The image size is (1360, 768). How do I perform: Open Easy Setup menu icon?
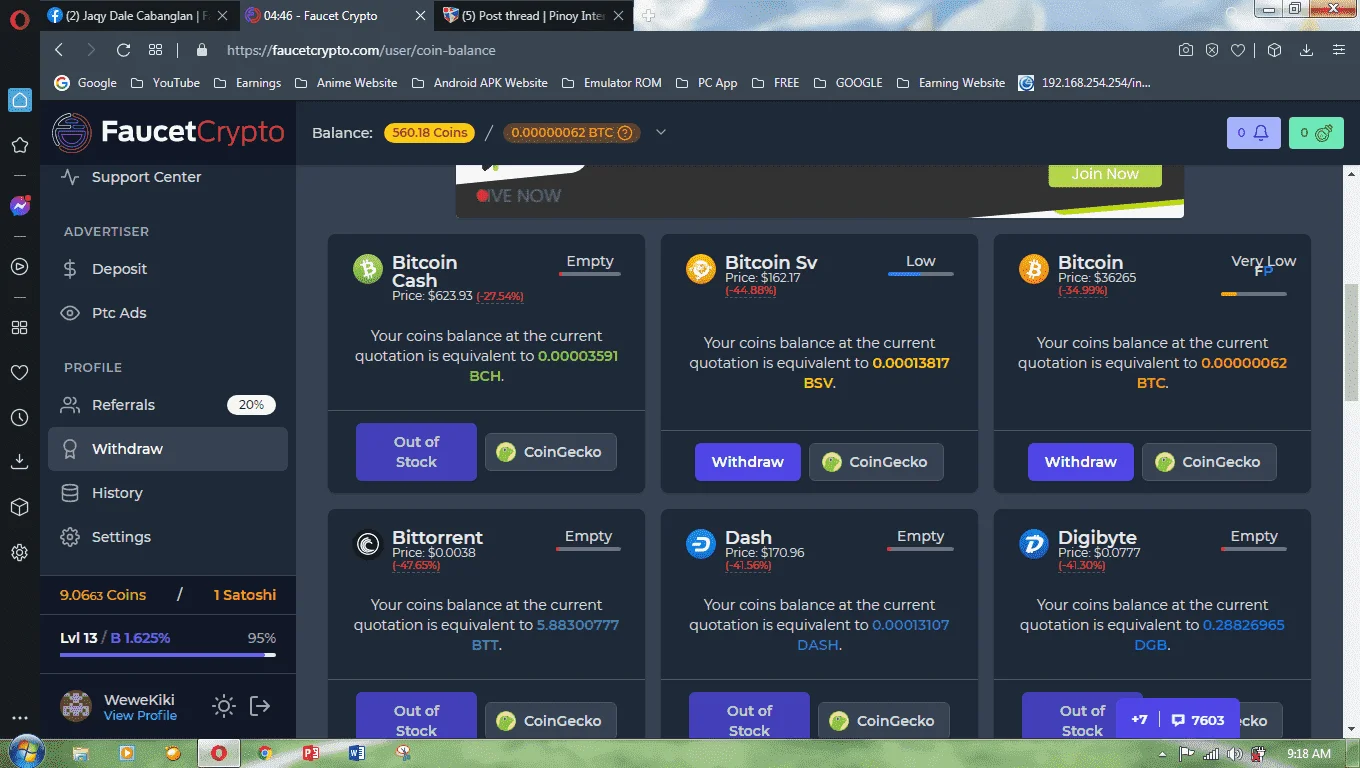pos(1339,50)
